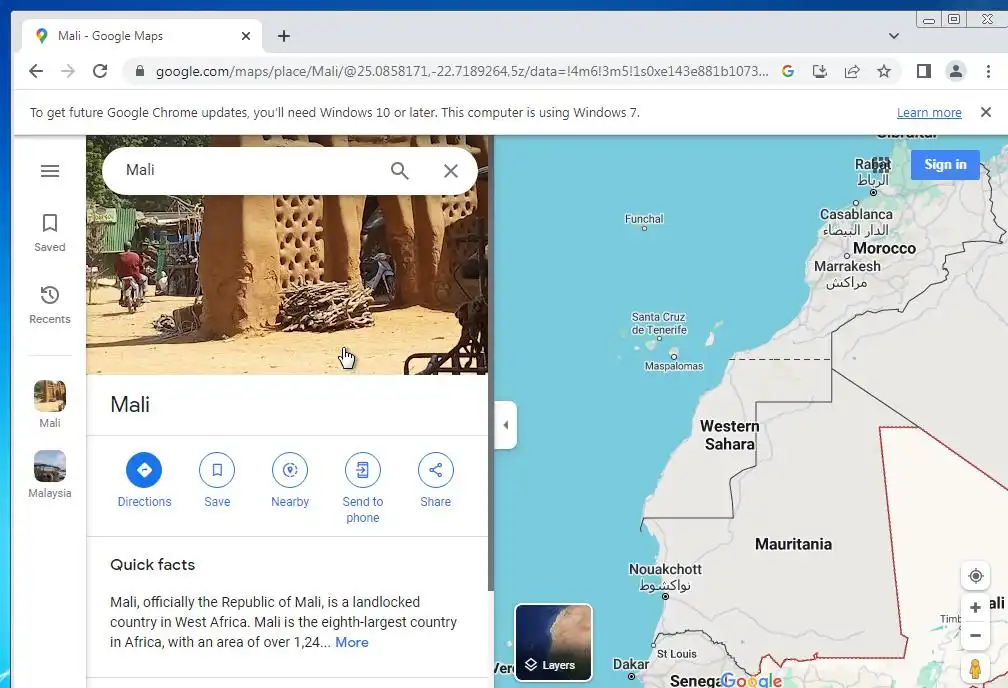Open the Google apps grid icon
The height and width of the screenshot is (688, 1008).
[881, 165]
